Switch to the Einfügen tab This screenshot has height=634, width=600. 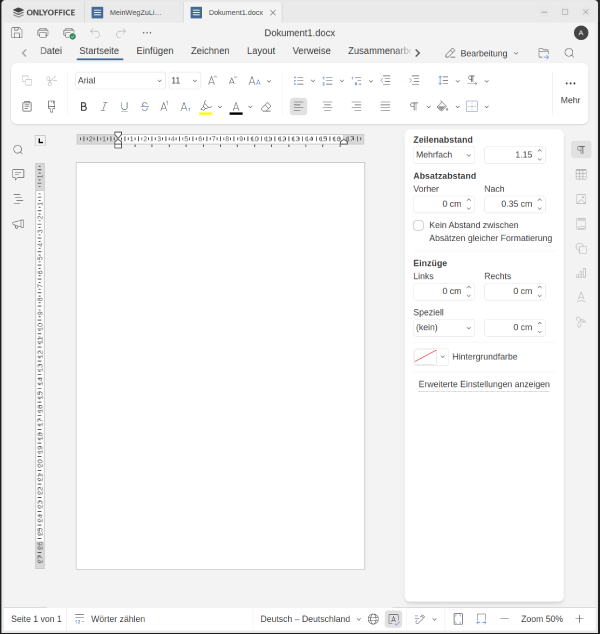155,51
